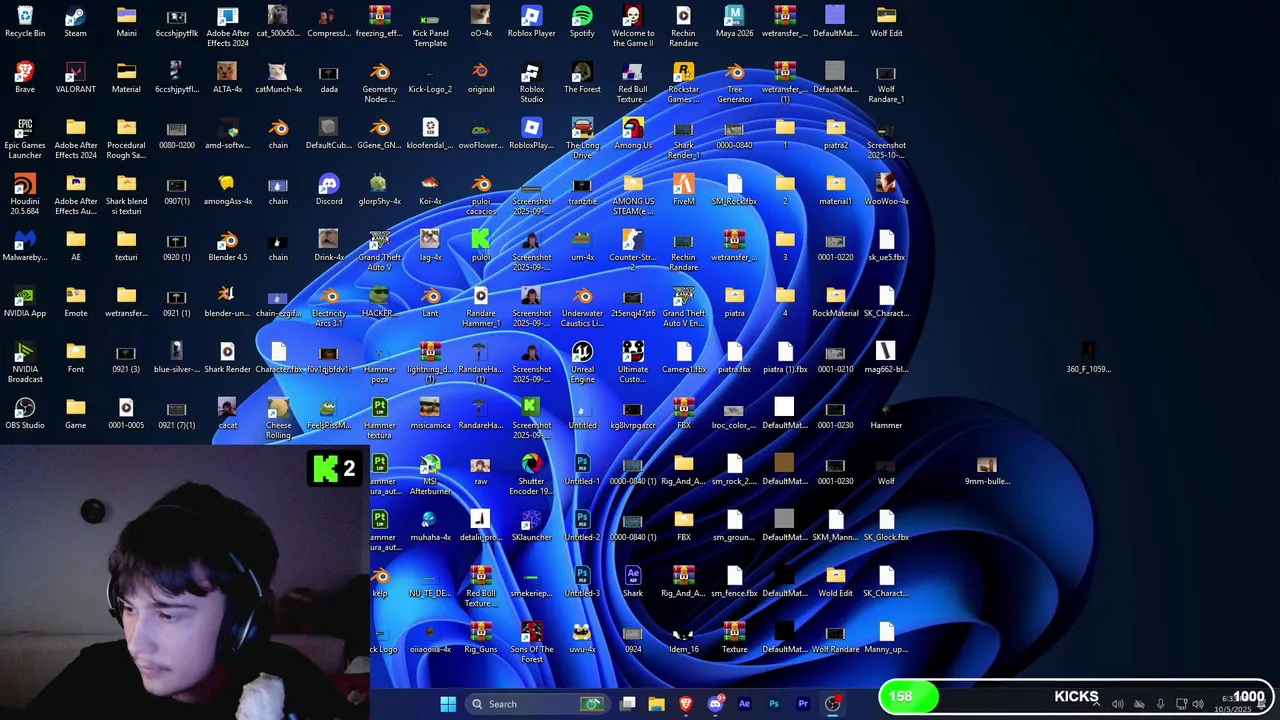Open Epic Games Launcher shortcut
Image resolution: width=1280 pixels, height=720 pixels.
pos(25,139)
